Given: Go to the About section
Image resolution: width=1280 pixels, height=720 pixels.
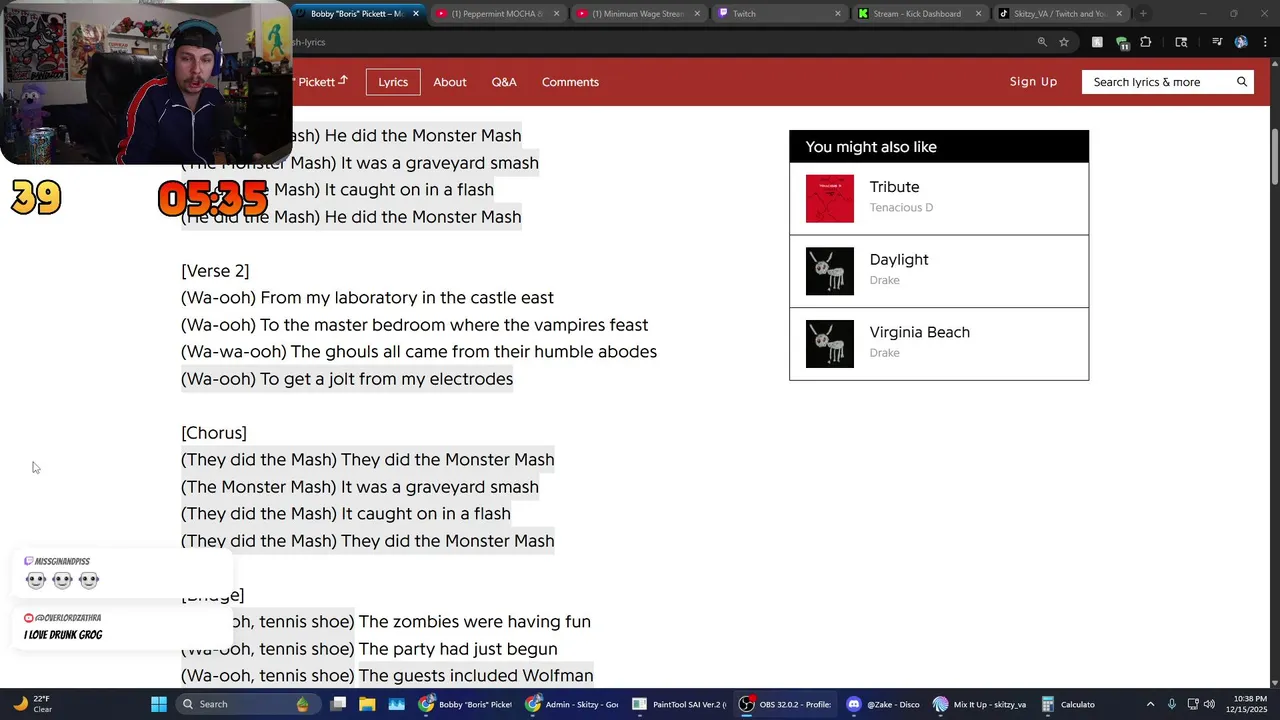Looking at the screenshot, I should 450,82.
